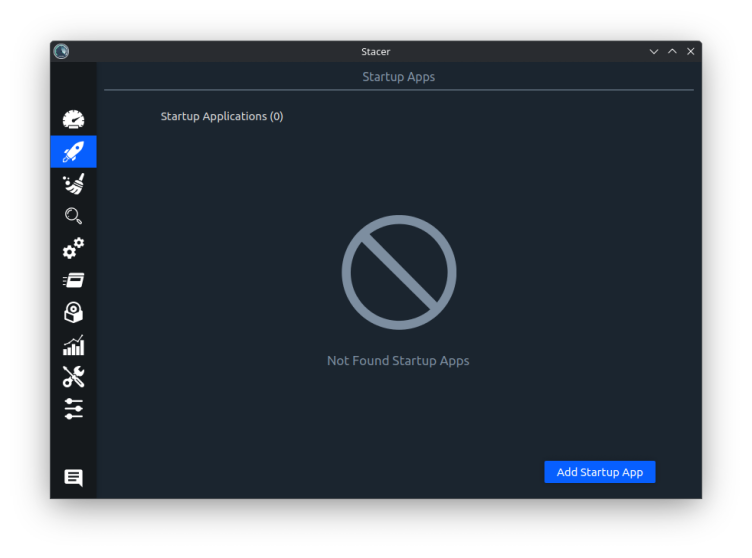Viewport: 752px width, 558px height.
Task: Click the Not Found Startup Apps text
Action: [x=398, y=360]
